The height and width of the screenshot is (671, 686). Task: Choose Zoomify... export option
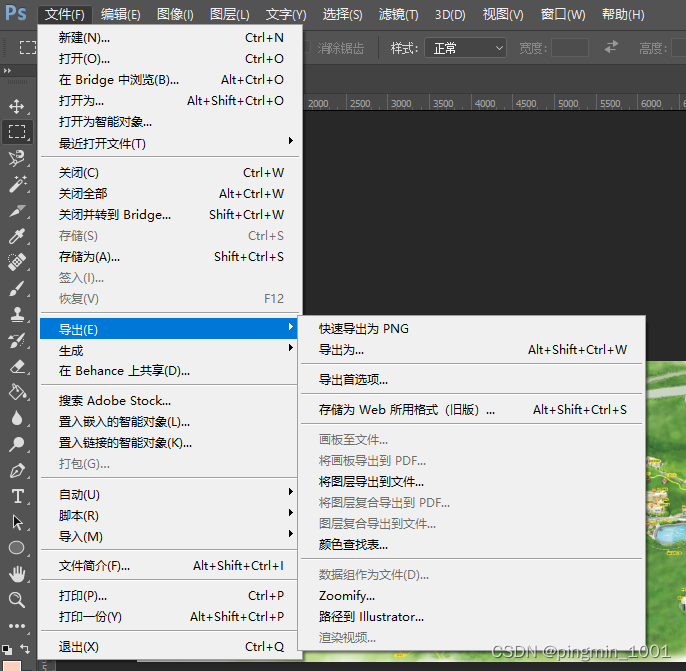coord(472,595)
